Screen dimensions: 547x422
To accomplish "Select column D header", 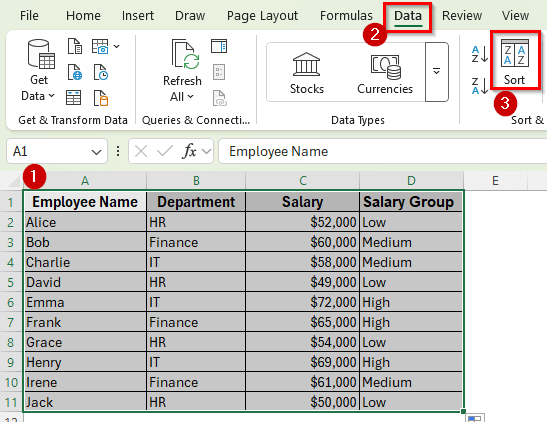I will [x=411, y=181].
